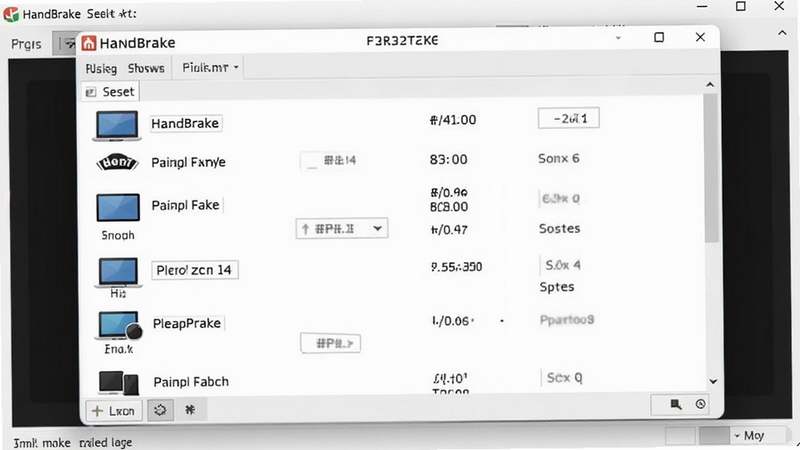Click the 9.55:.350 value
Screen dimensions: 800x450
[x=457, y=266]
